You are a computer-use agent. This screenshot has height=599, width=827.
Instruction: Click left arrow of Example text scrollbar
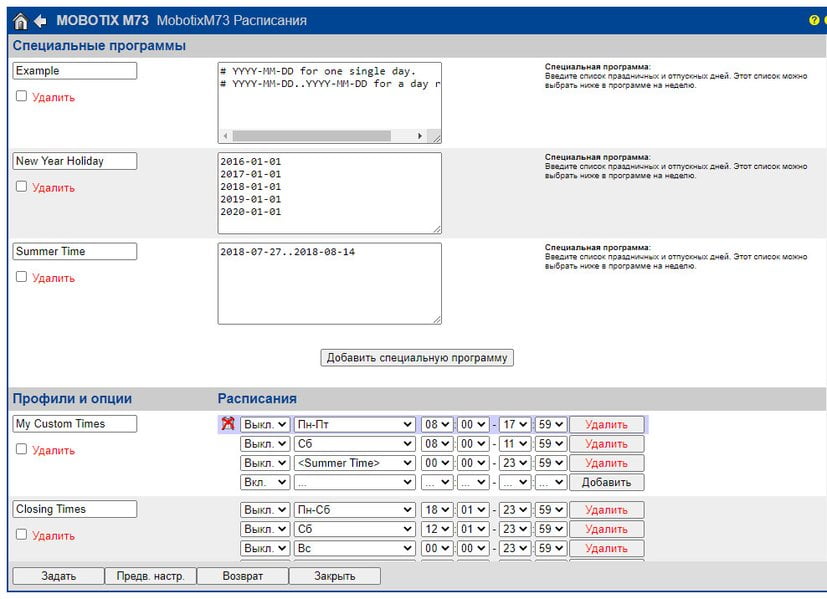coord(226,136)
